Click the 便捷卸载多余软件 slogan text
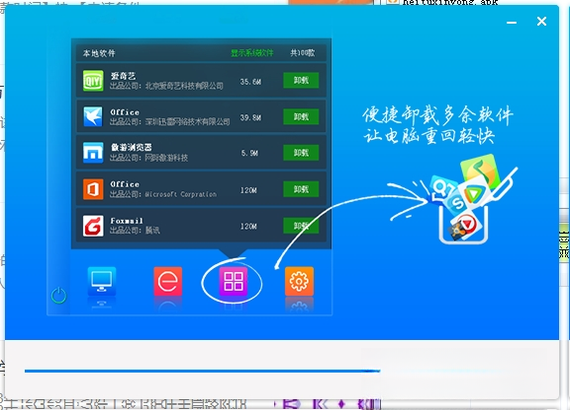 pyautogui.click(x=438, y=114)
